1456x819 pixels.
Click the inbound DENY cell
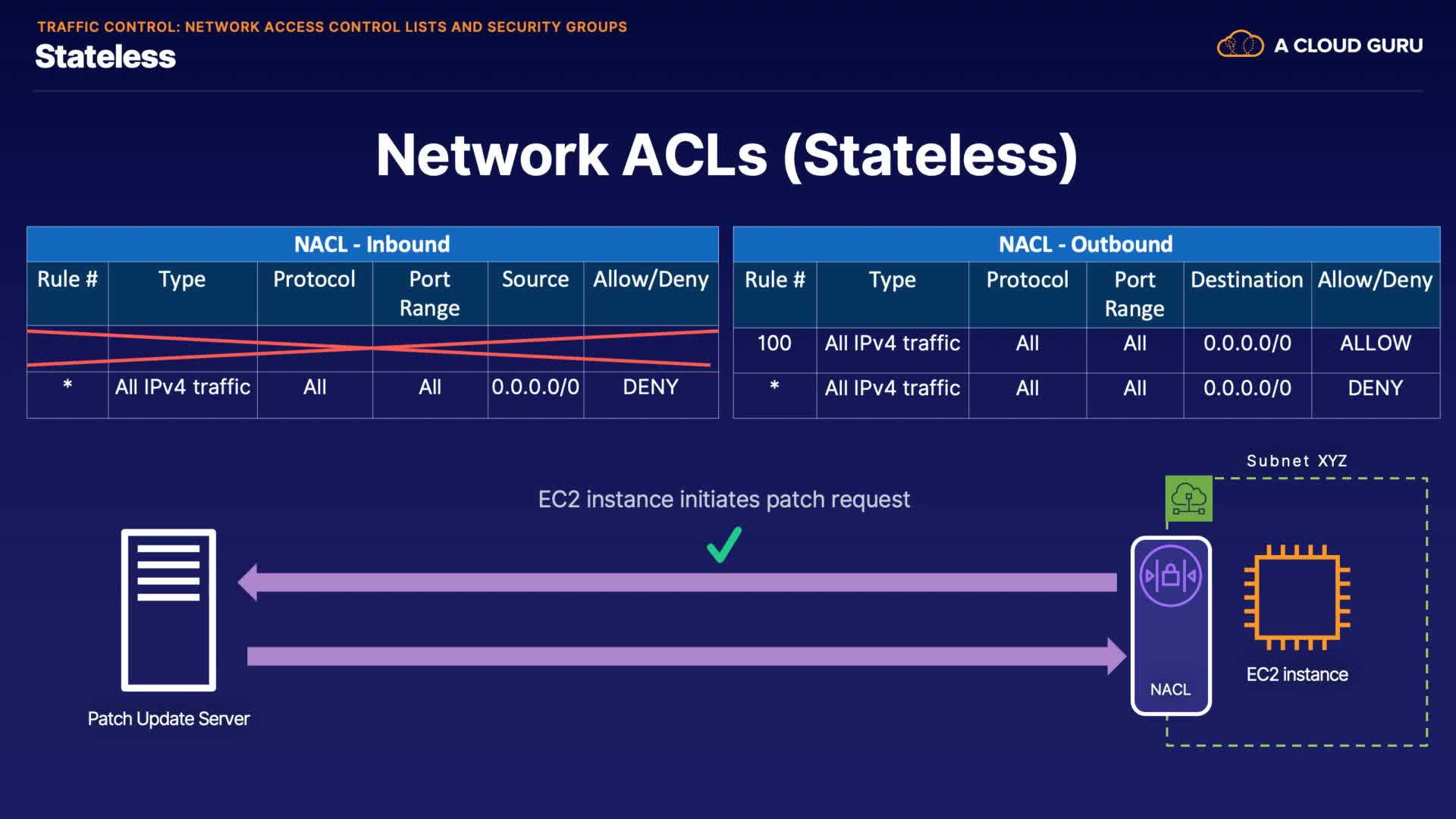pyautogui.click(x=650, y=388)
